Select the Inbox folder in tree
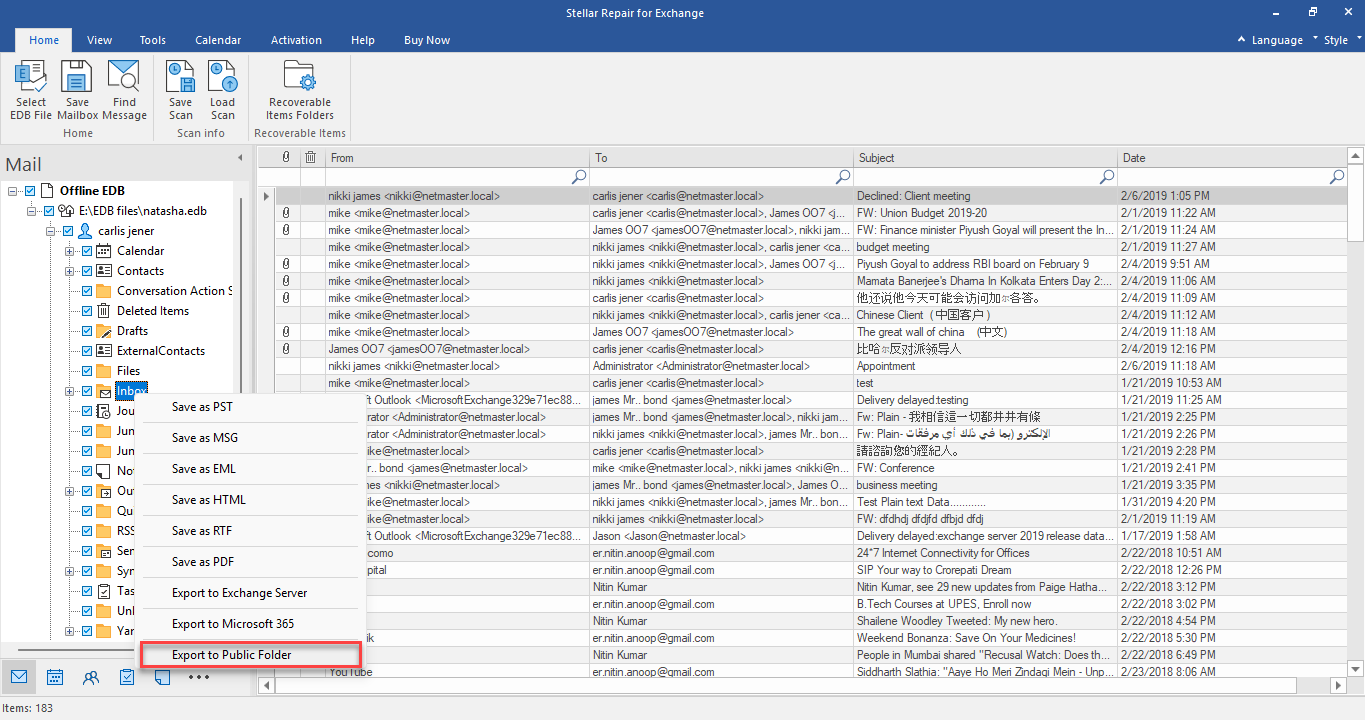1365x720 pixels. [x=131, y=391]
